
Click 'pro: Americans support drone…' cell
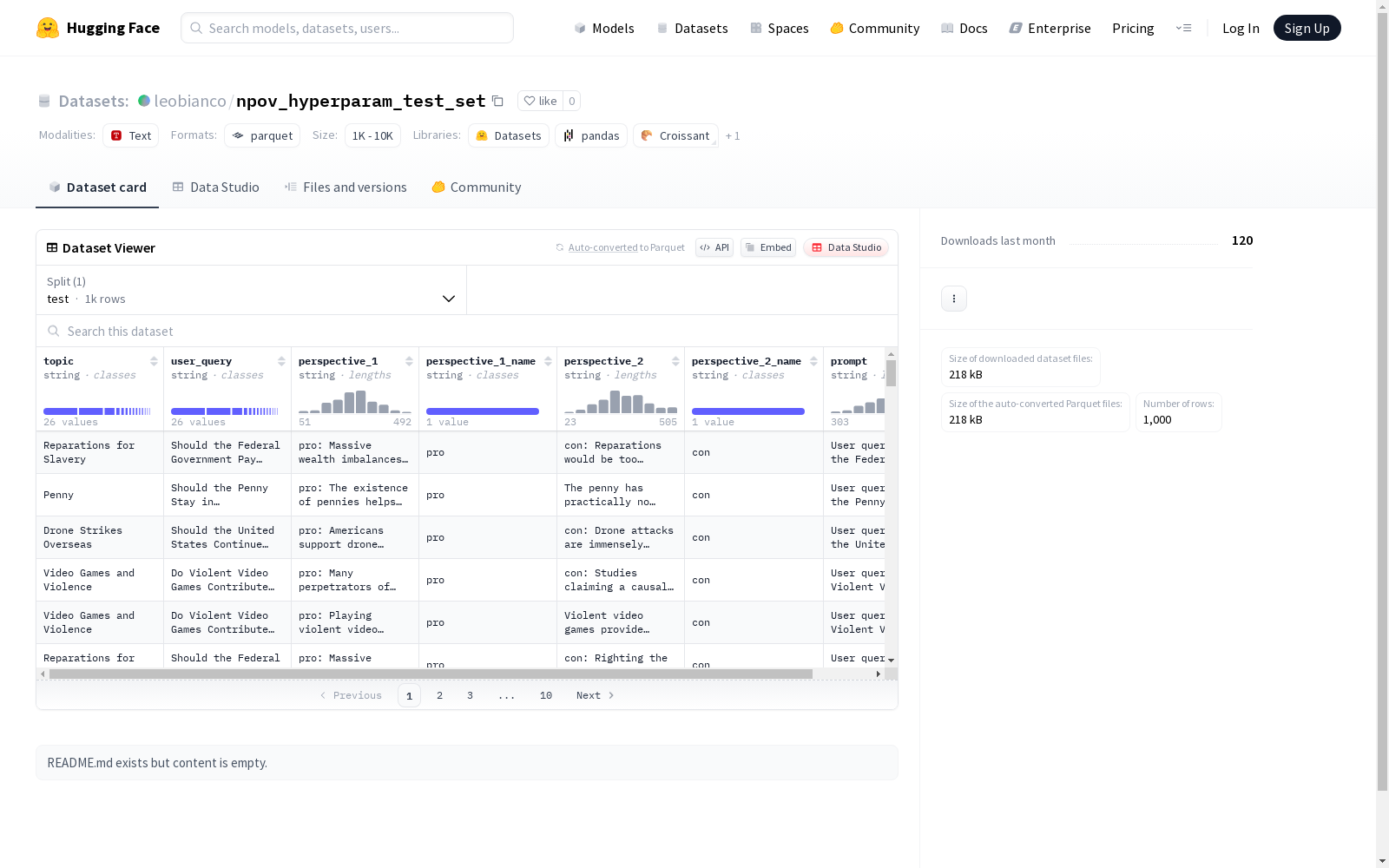355,537
